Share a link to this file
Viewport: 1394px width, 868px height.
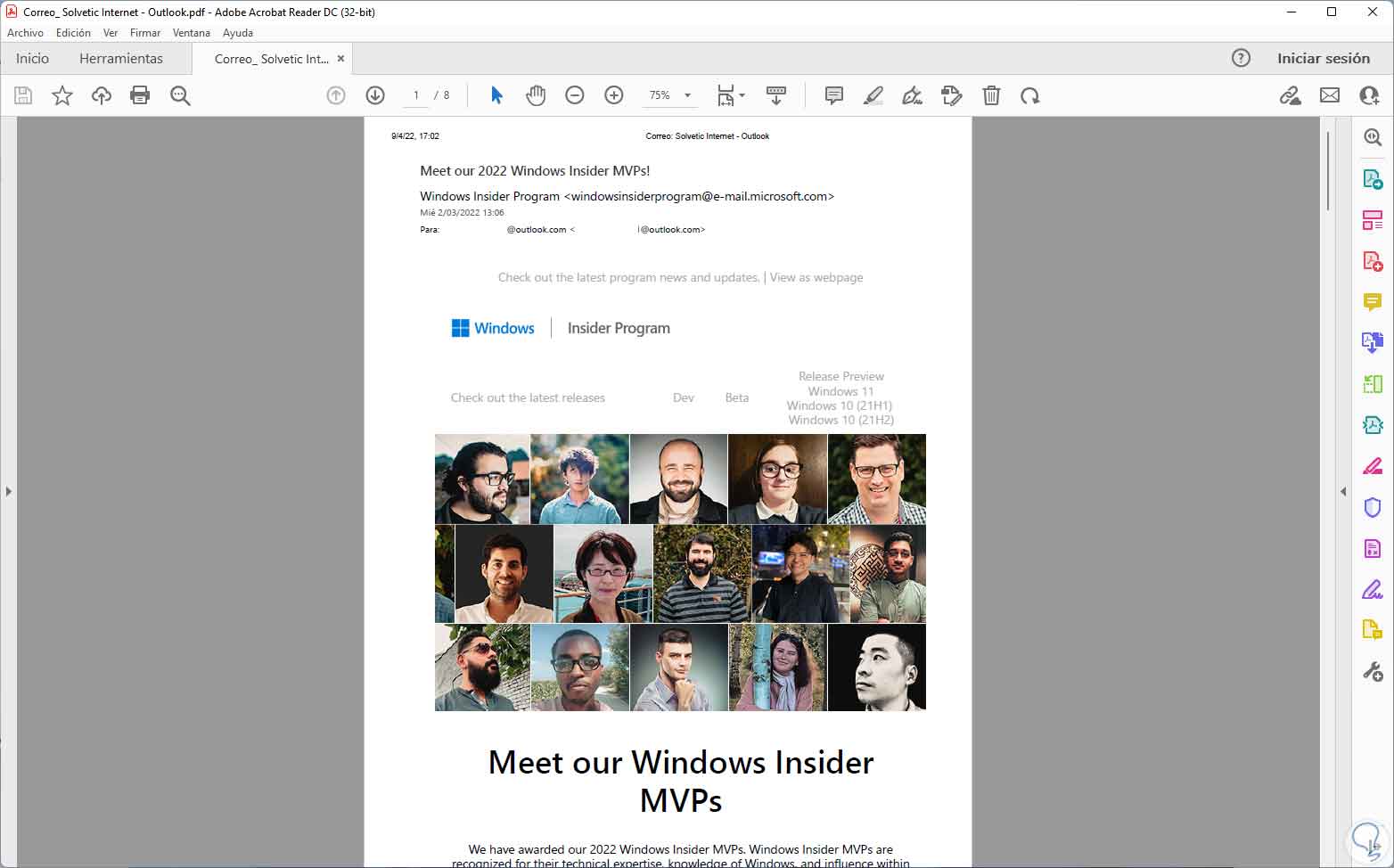(1290, 95)
